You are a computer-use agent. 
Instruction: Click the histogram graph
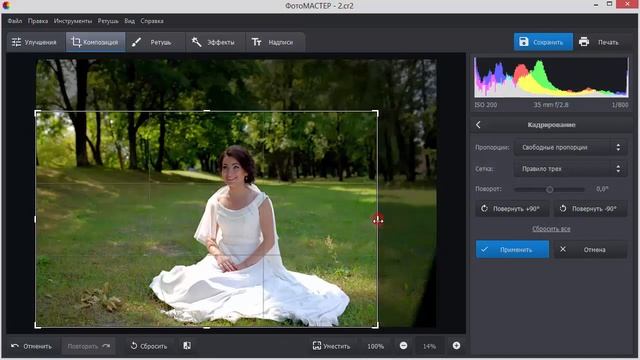tap(551, 77)
